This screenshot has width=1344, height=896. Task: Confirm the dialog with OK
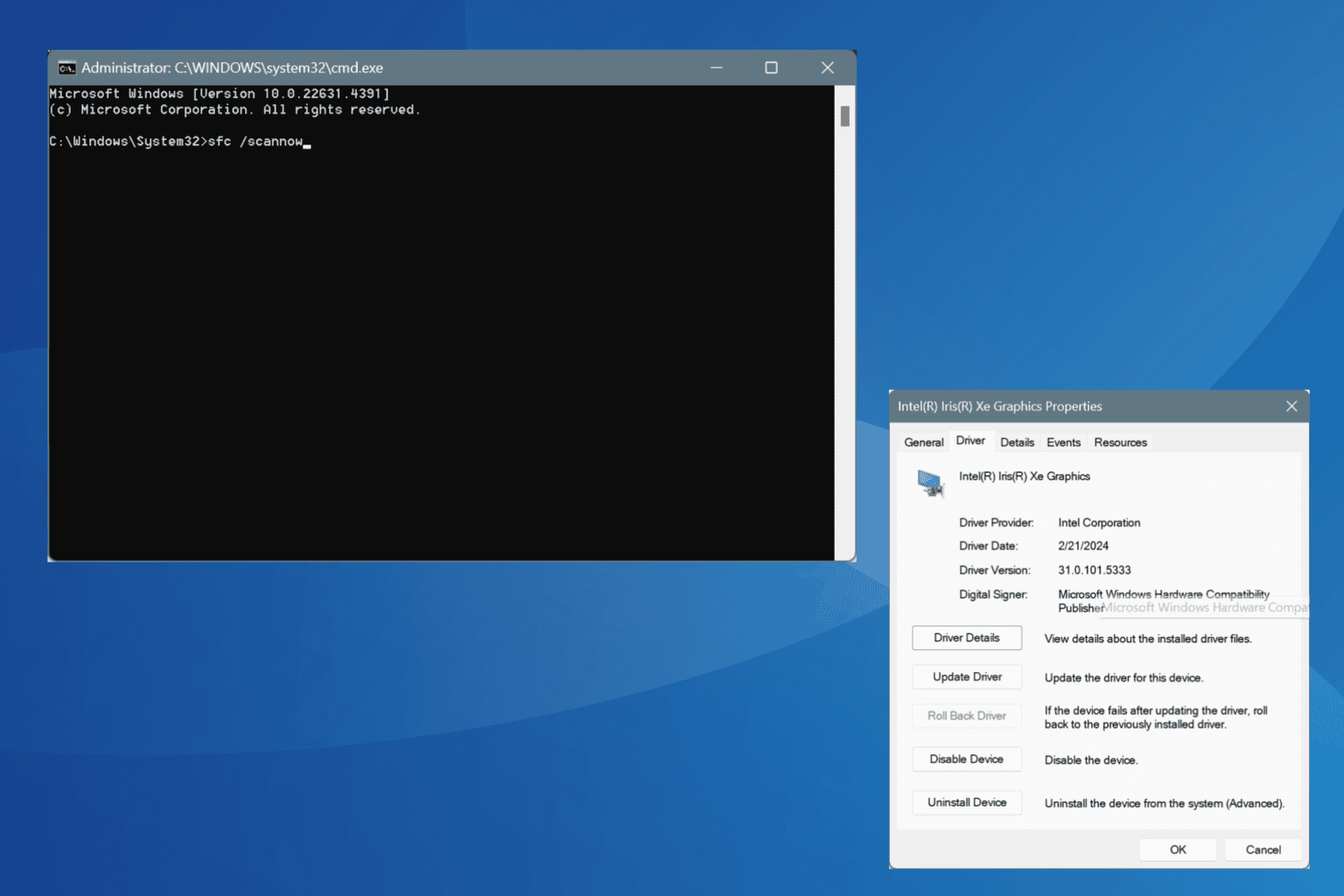(1178, 850)
